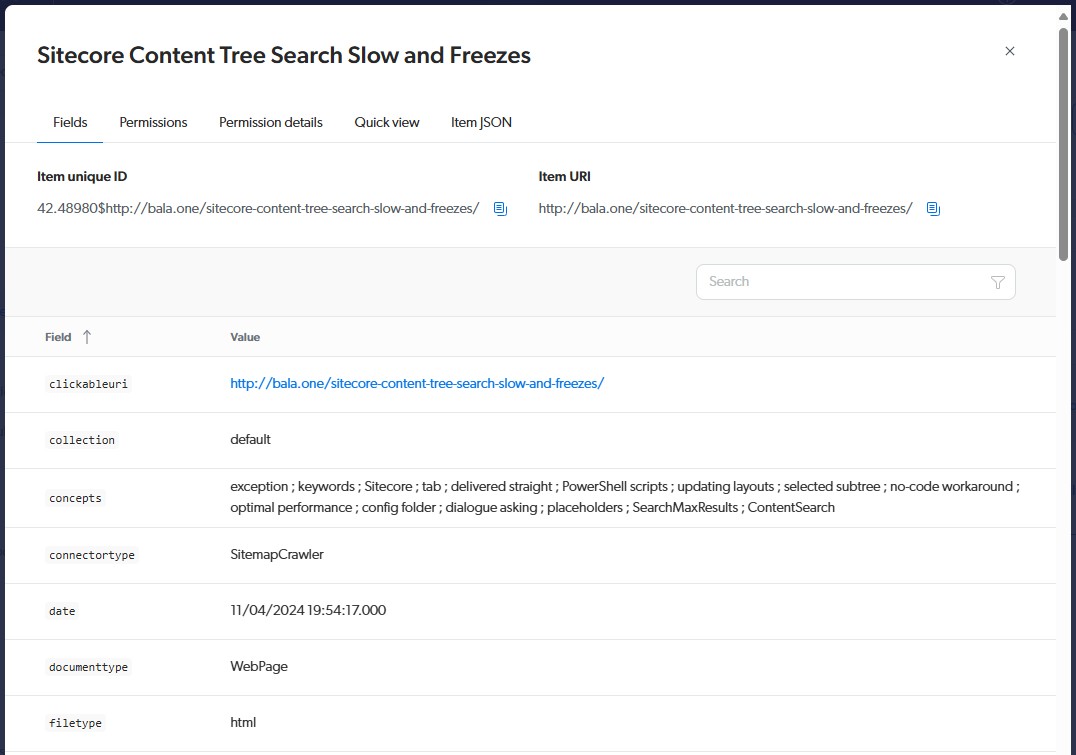Click the dialog title heading

283,55
